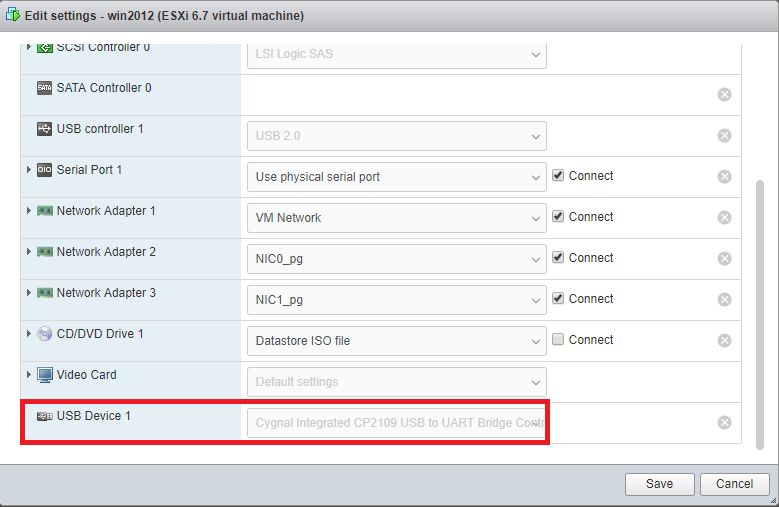This screenshot has width=779, height=507.
Task: Remove the SATA Controller 0 device
Action: (724, 94)
